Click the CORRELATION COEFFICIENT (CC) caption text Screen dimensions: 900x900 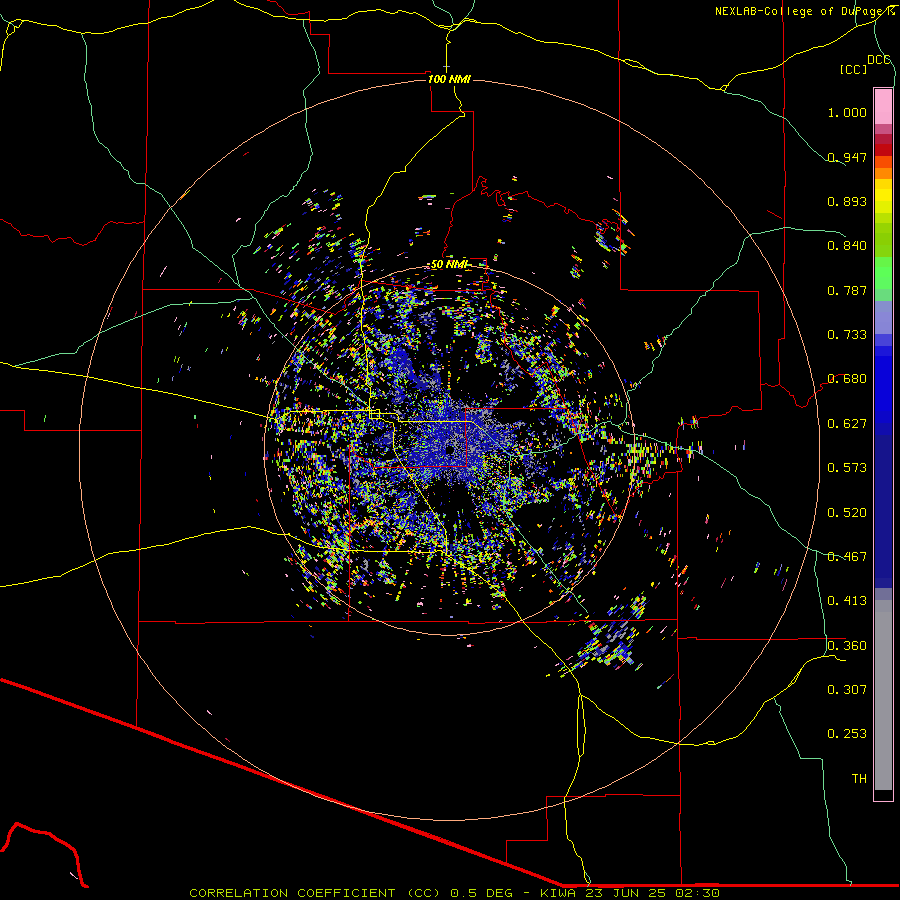[x=315, y=893]
